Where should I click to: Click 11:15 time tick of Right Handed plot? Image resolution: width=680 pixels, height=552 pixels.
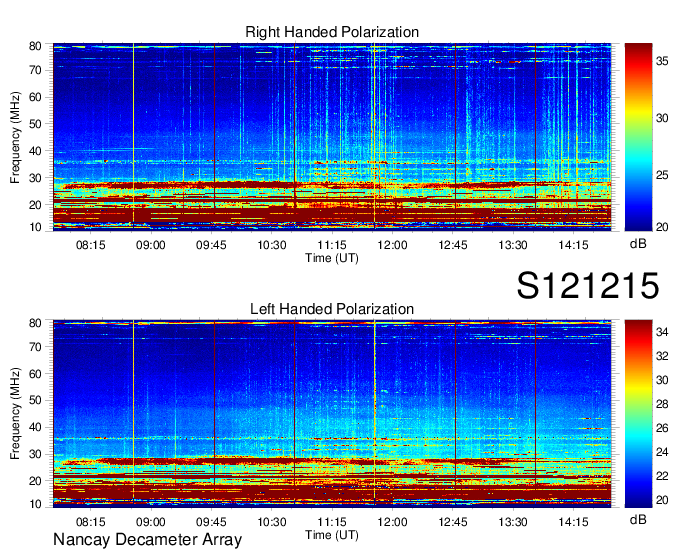[x=332, y=245]
